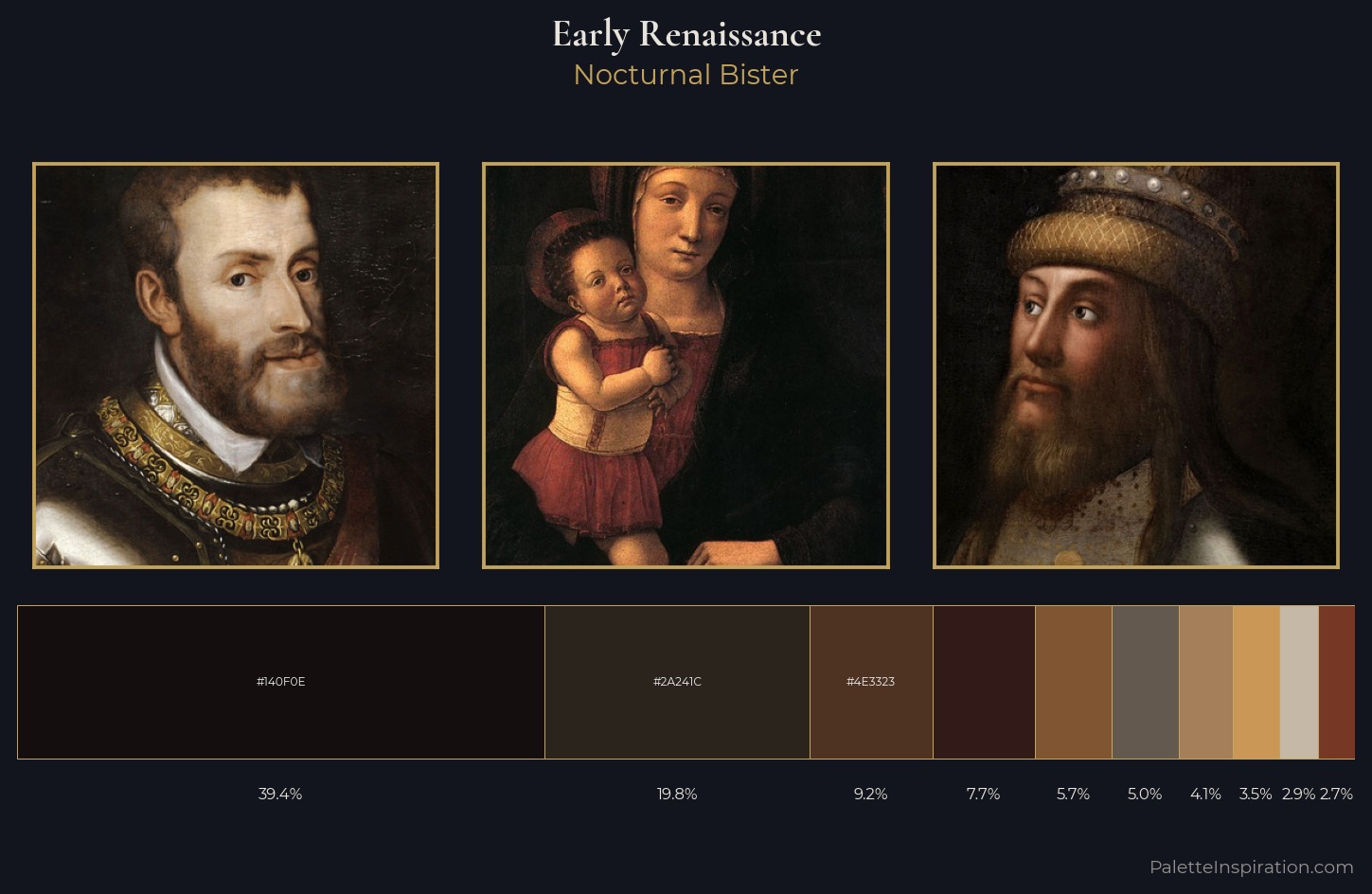Click the 3.5% percentage label
This screenshot has height=894, width=1372.
click(1256, 794)
